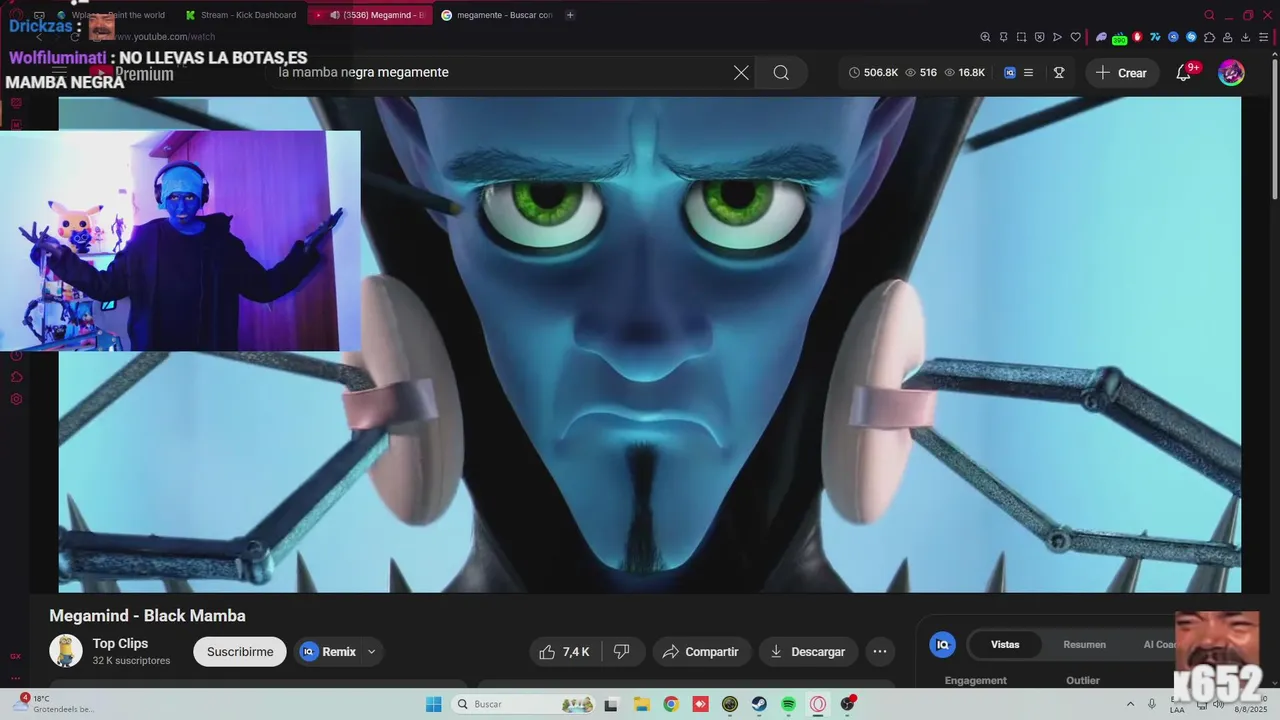Click the blue vidIQ badge in the stats bar
The height and width of the screenshot is (720, 1280).
1010,72
